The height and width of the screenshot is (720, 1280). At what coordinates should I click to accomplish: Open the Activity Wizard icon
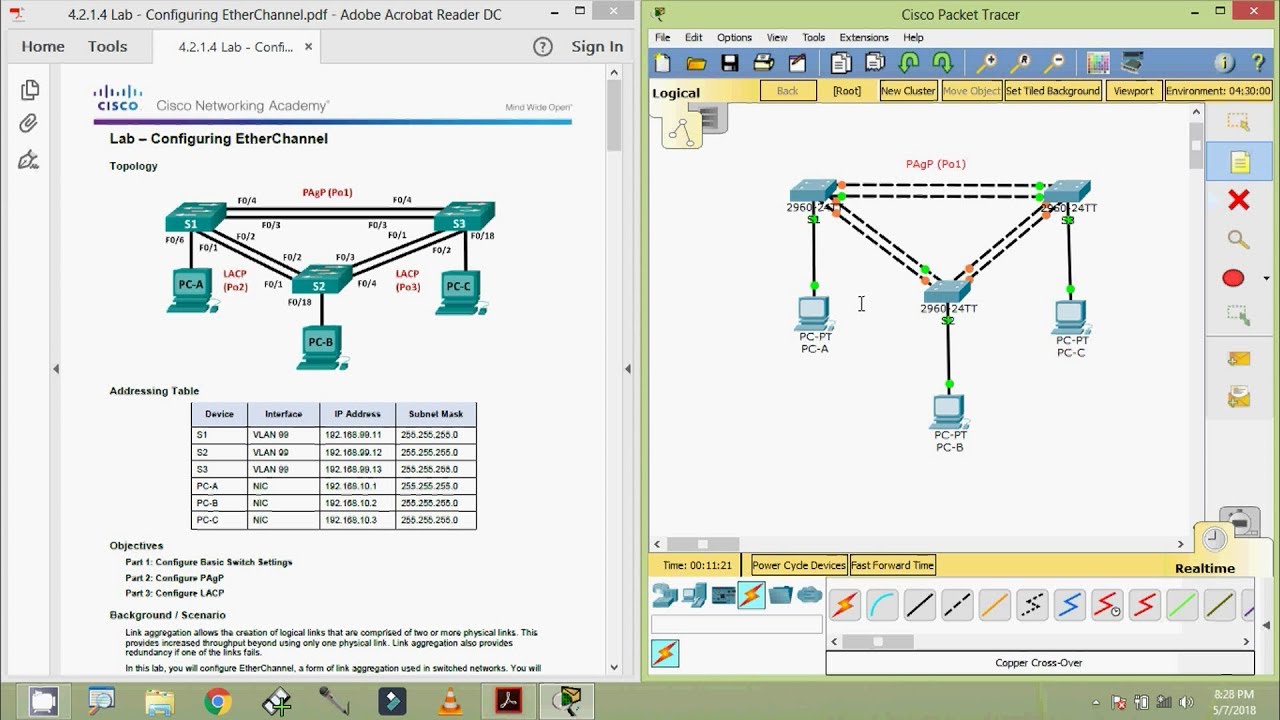point(797,63)
